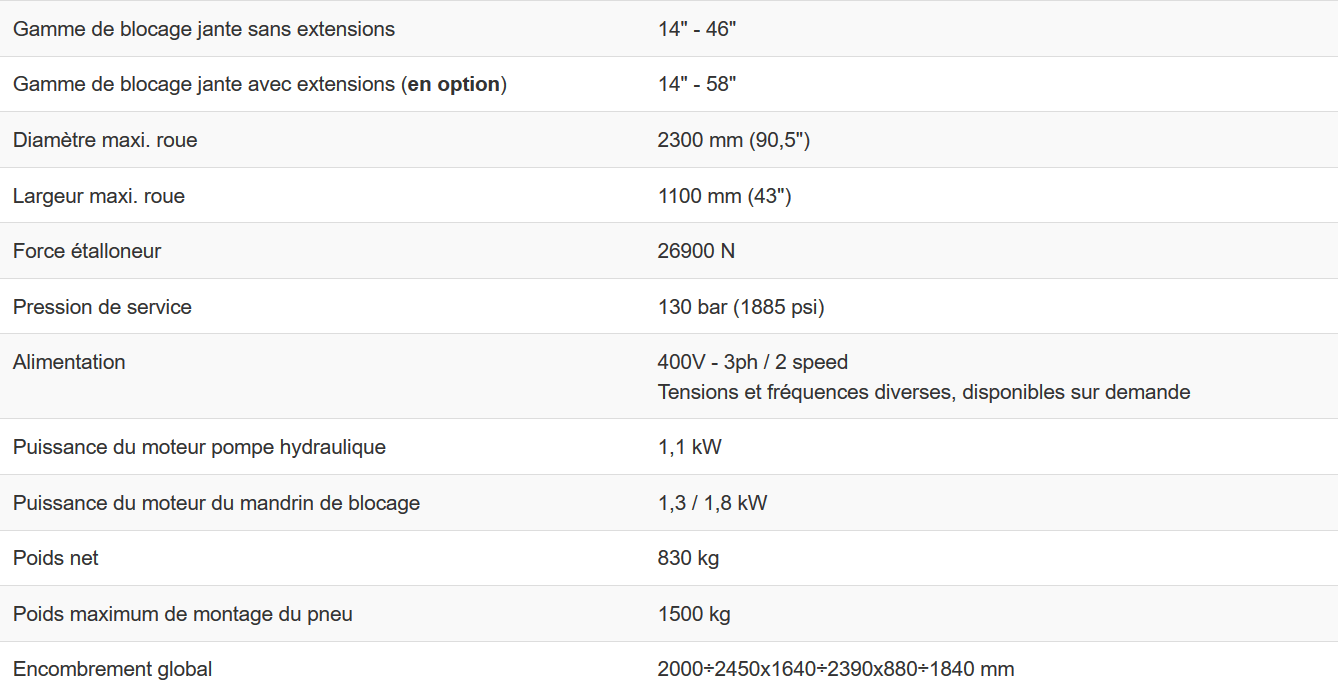Select the 'Gamme de blocage jante sans extensions' label
Screen dimensions: 1338x694
point(204,29)
